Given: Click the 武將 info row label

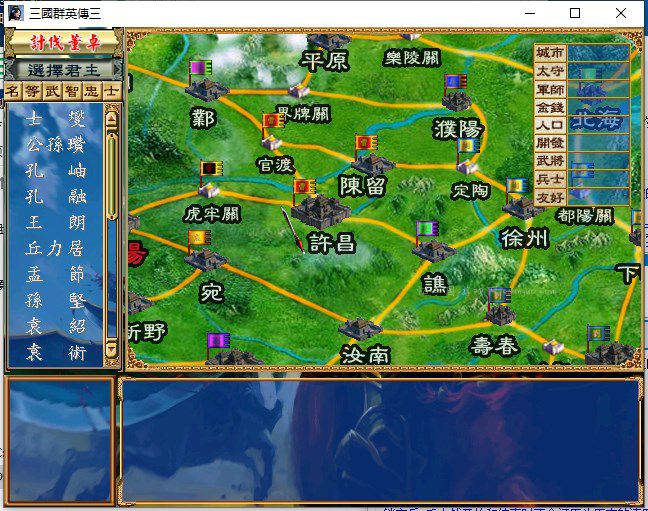Looking at the screenshot, I should click(x=550, y=161).
